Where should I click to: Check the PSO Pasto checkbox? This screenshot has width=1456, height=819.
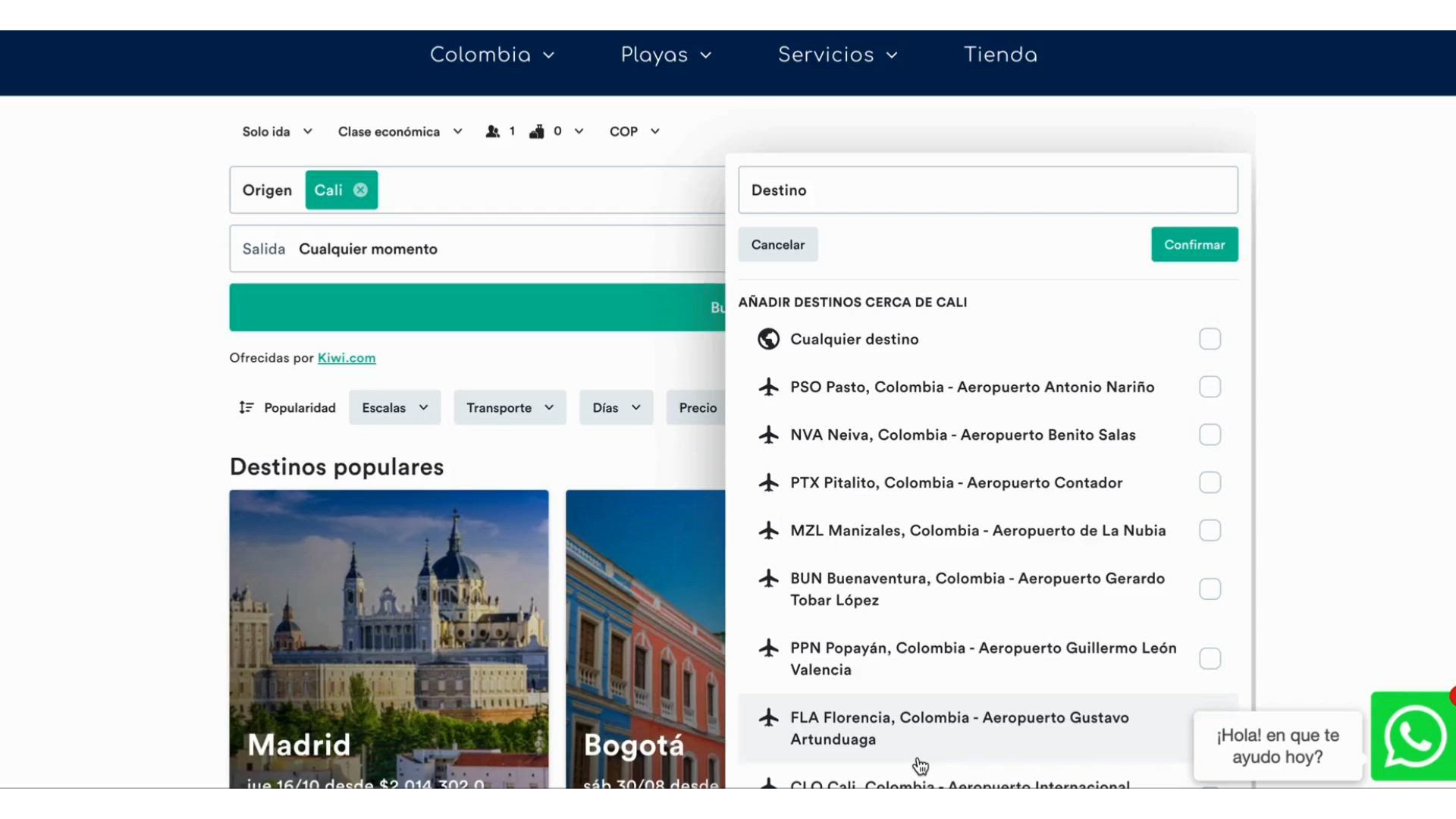coord(1210,387)
